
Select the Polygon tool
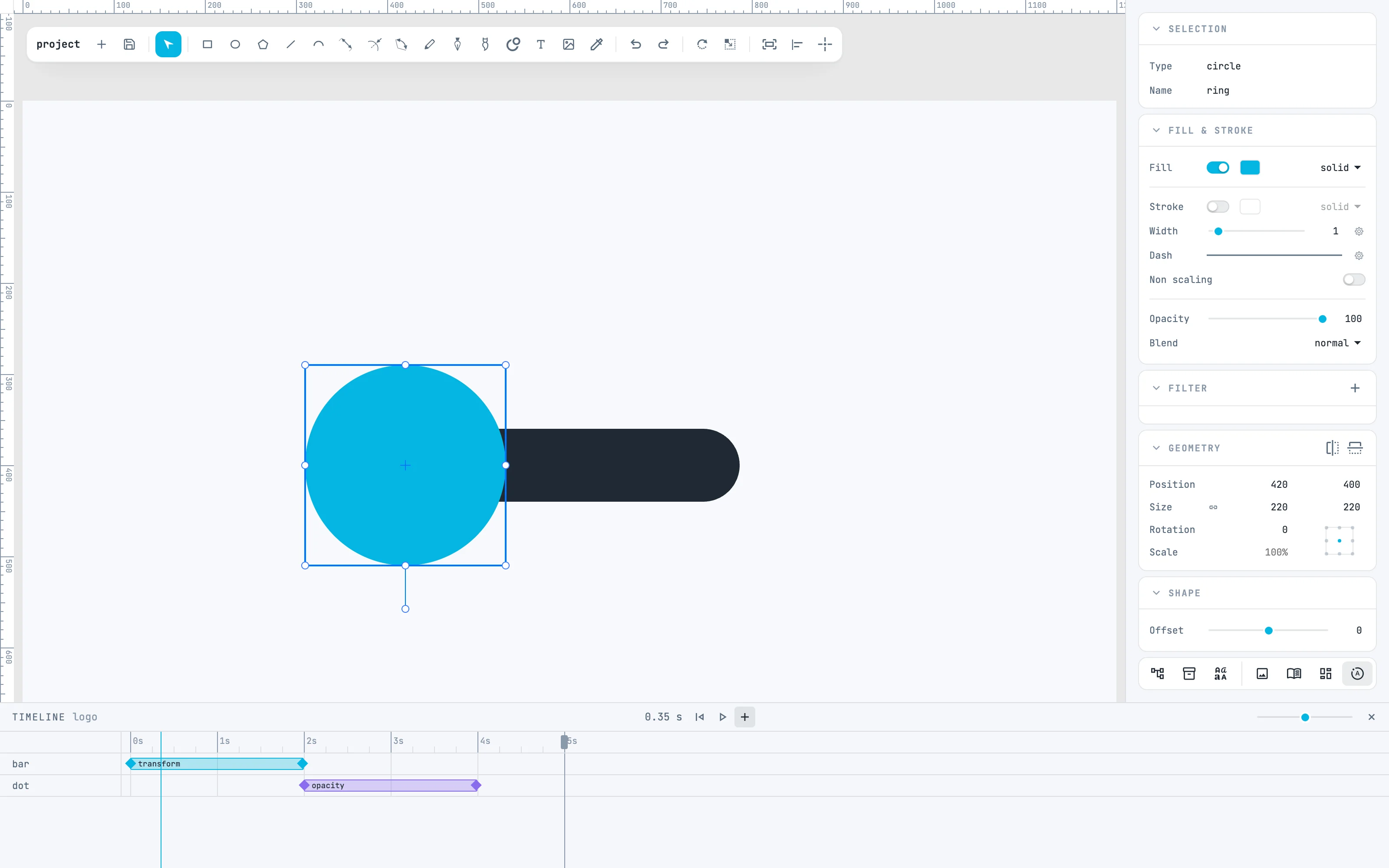pyautogui.click(x=263, y=44)
